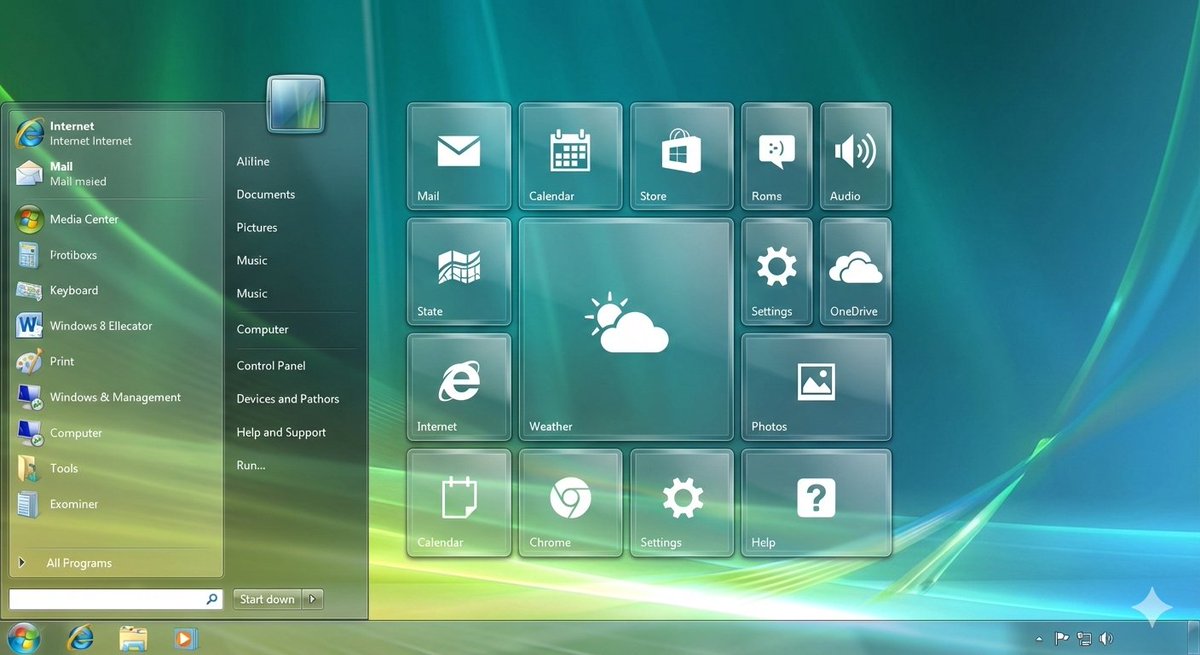Launch Media Center from start menu
This screenshot has width=1200, height=655.
[116, 219]
